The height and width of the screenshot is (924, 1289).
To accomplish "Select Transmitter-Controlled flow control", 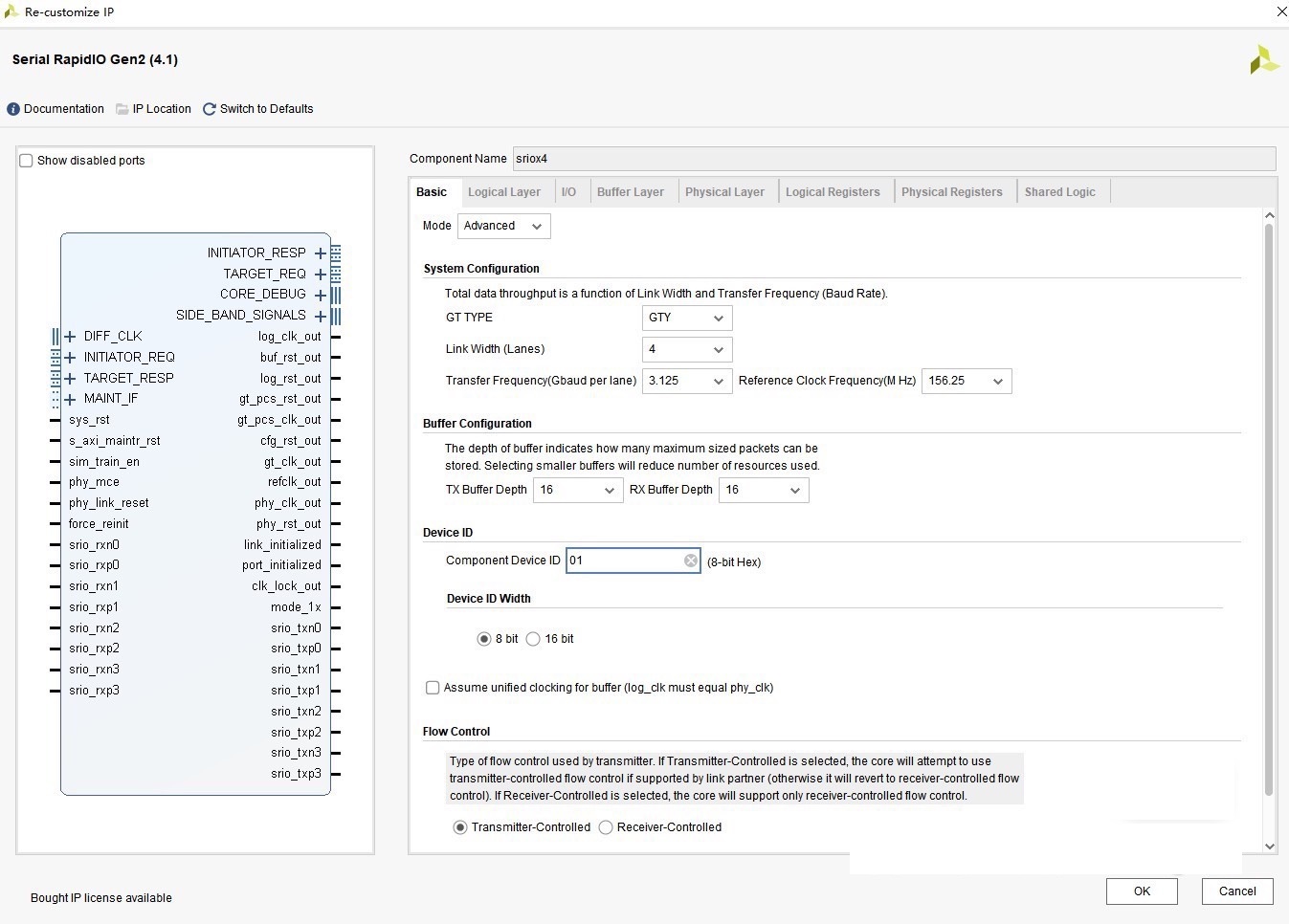I will click(x=460, y=827).
